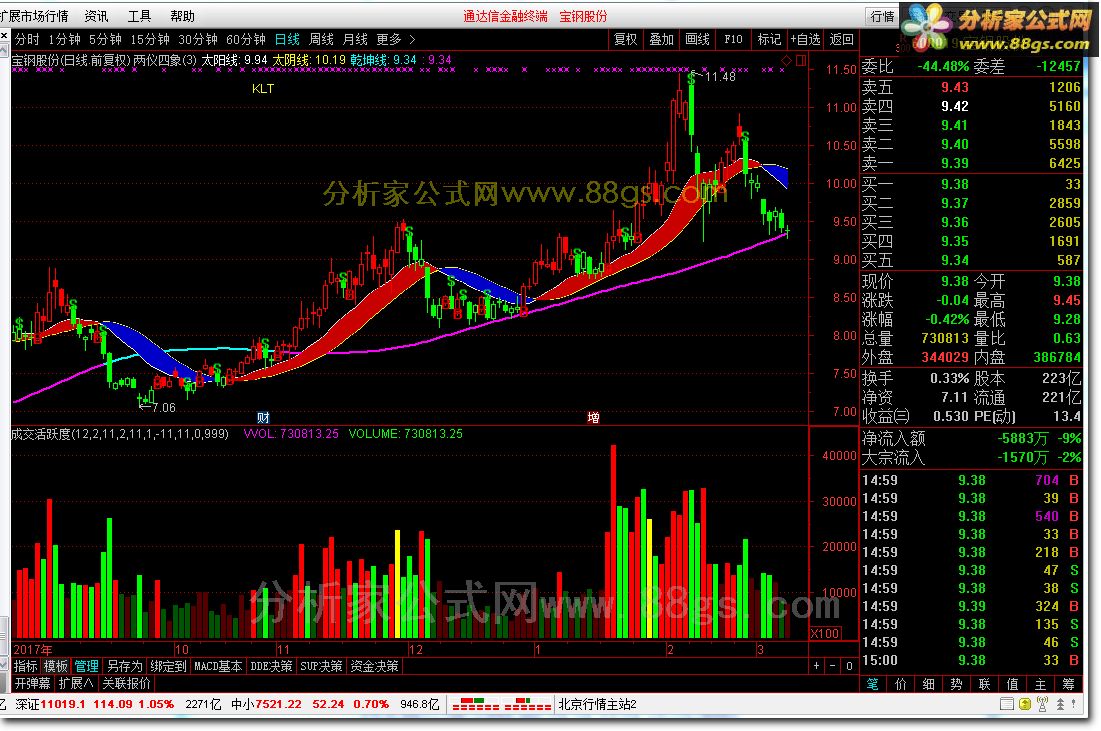The width and height of the screenshot is (1101, 731).
Task: Click the 绑定到 option
Action: 169,666
